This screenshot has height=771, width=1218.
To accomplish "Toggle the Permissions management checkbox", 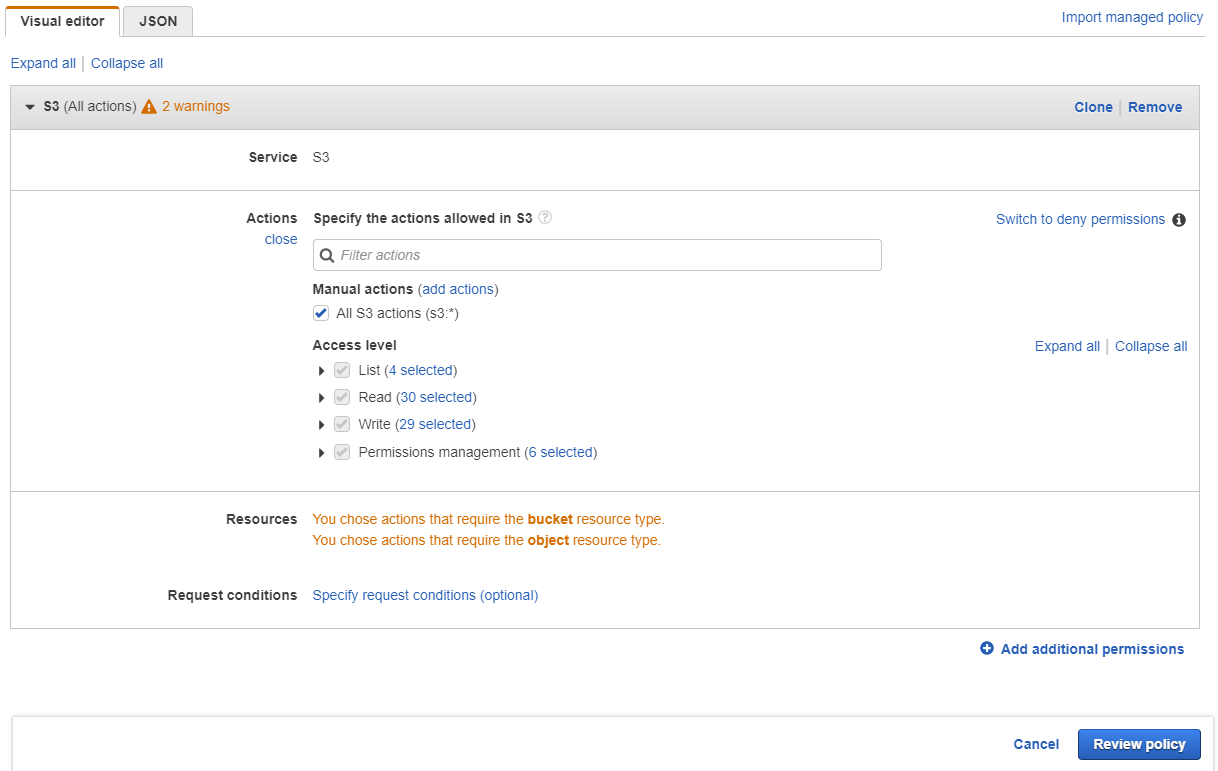I will [342, 452].
